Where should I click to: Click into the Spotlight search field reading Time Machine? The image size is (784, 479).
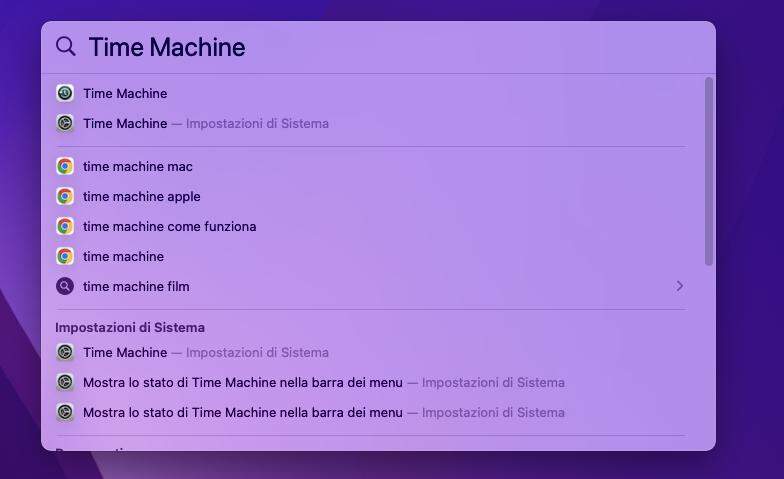(x=166, y=47)
